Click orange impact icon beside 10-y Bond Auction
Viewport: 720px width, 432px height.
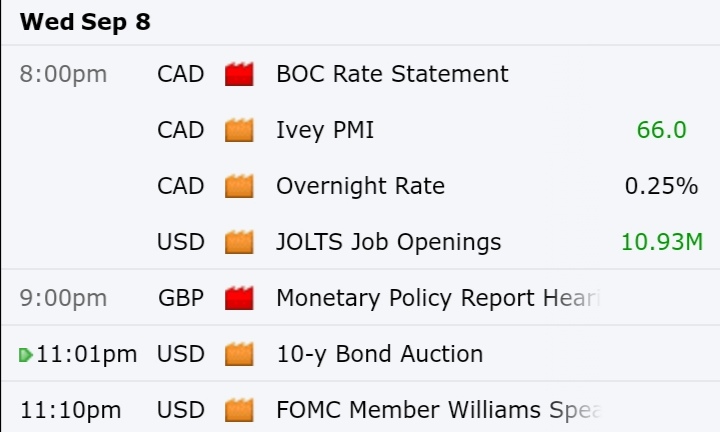(x=239, y=354)
